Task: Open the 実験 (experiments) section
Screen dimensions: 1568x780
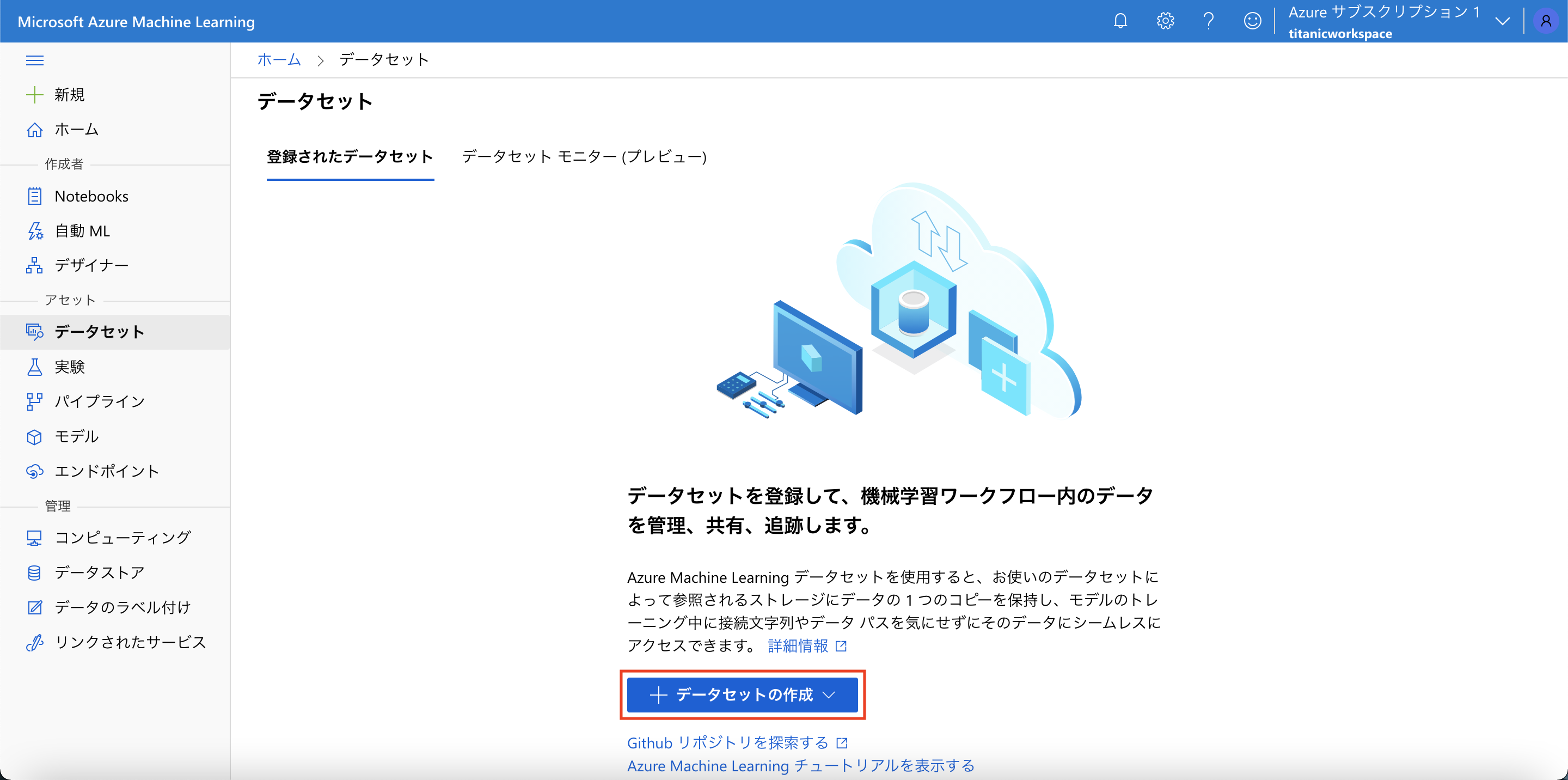Action: coord(72,367)
